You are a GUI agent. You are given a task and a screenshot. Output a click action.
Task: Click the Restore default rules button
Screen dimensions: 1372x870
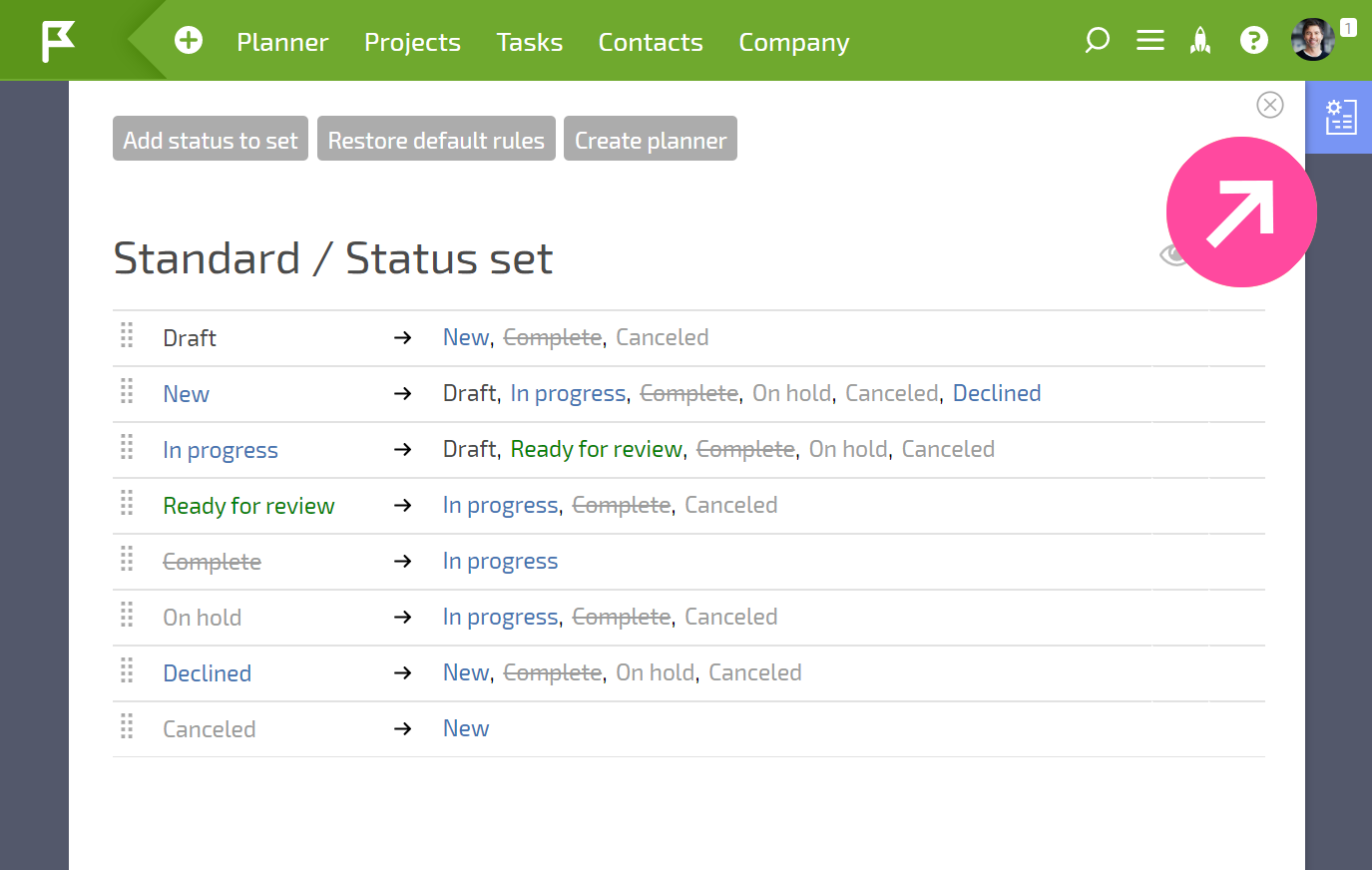[436, 139]
